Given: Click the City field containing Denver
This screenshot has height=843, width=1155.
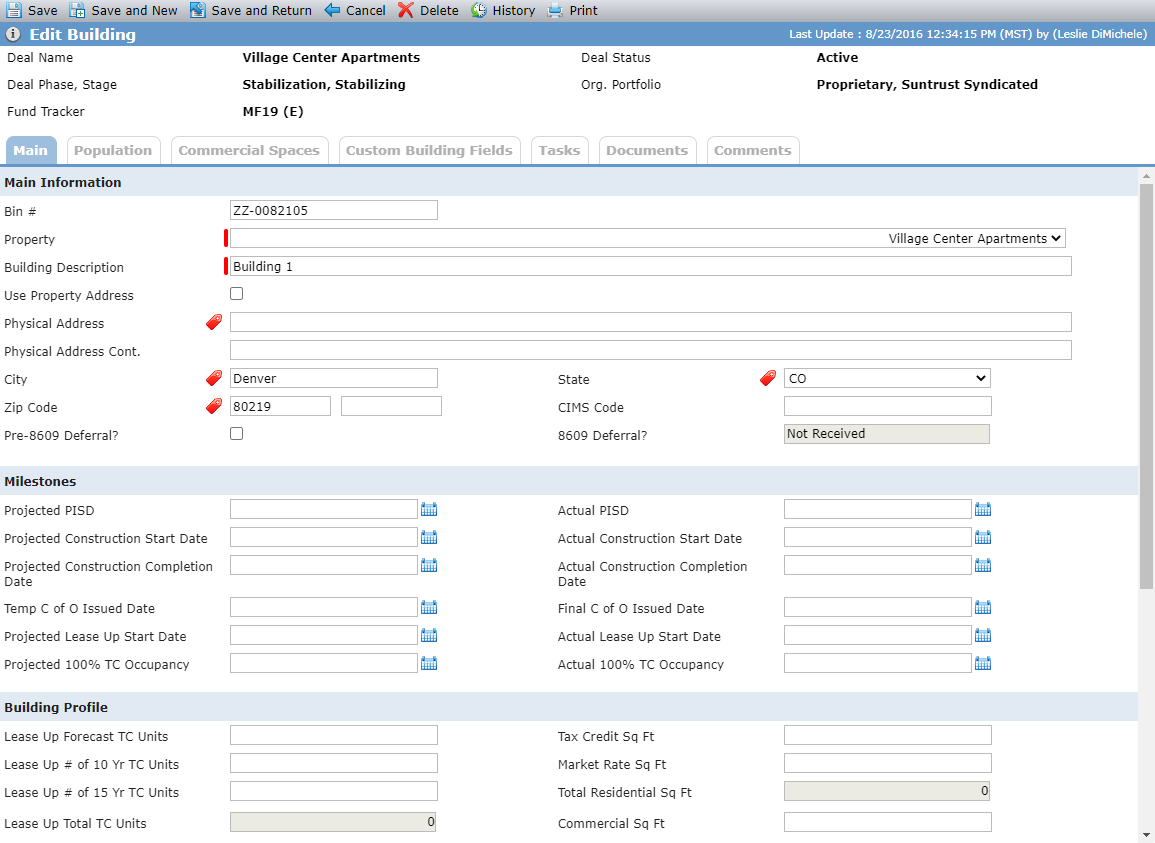Looking at the screenshot, I should [334, 378].
